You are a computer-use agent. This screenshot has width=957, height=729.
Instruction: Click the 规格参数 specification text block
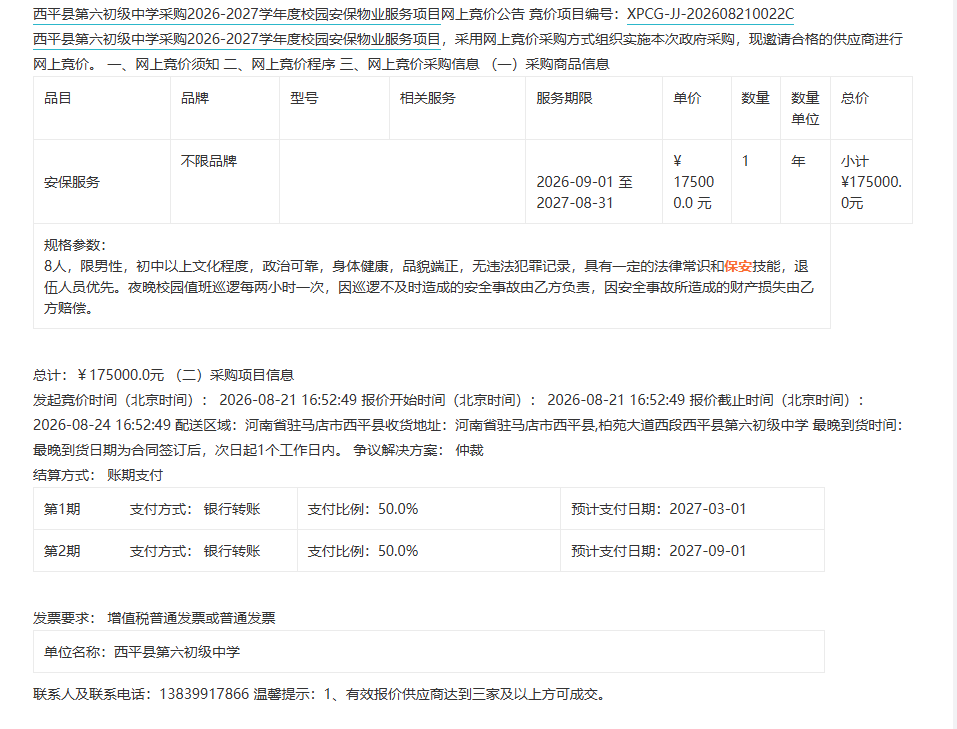[432, 277]
